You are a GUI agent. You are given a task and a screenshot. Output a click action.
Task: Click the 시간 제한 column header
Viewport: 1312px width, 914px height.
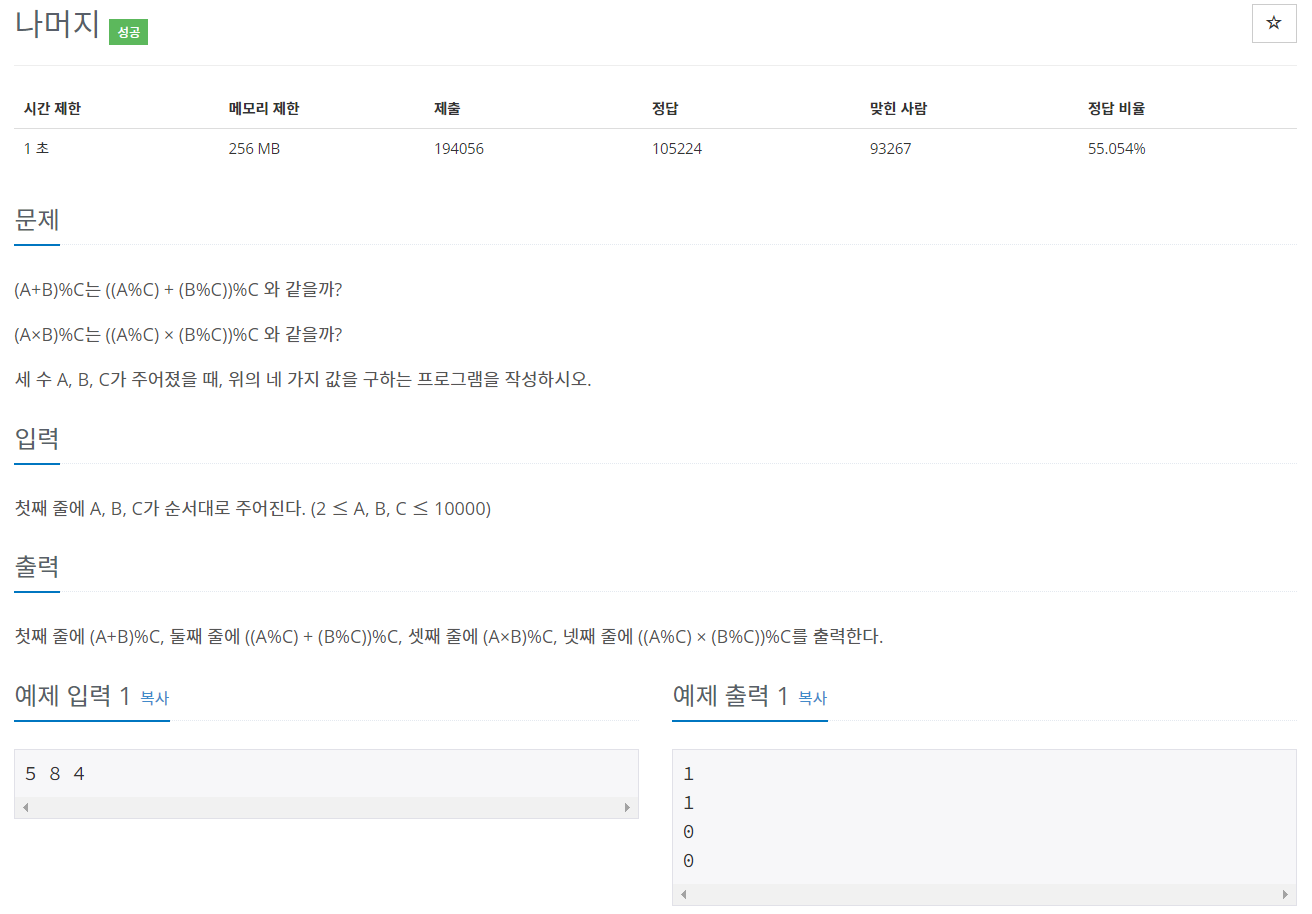tap(52, 109)
